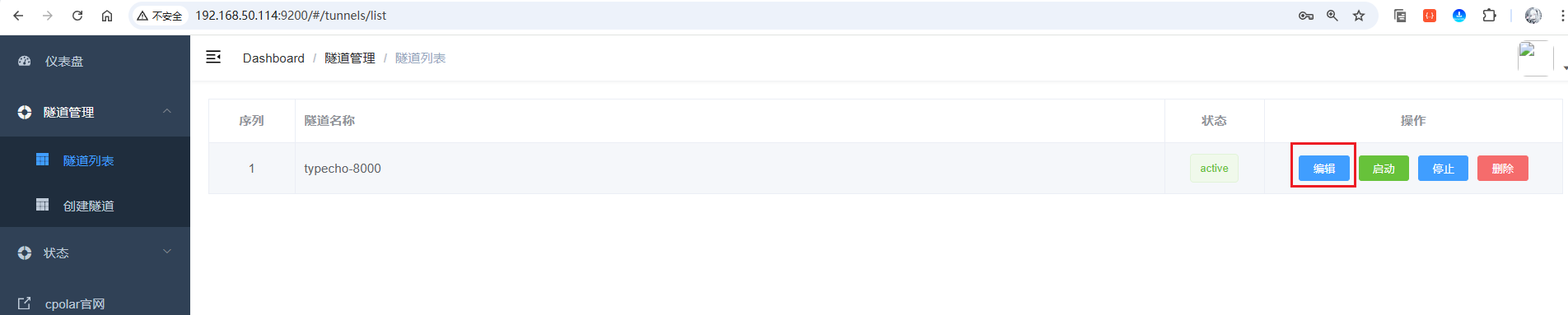This screenshot has height=315, width=1568.
Task: Collapse the 隧道管理 sidebar section
Action: (x=95, y=112)
